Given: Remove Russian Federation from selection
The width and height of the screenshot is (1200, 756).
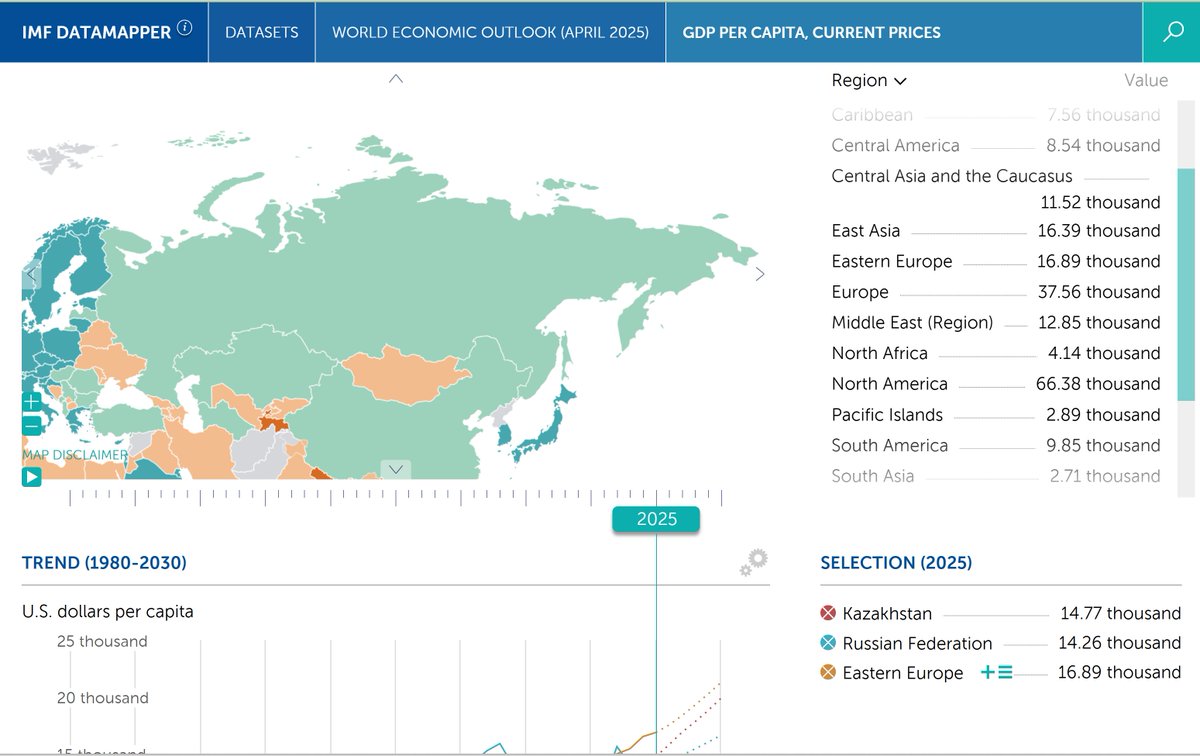Looking at the screenshot, I should 828,643.
